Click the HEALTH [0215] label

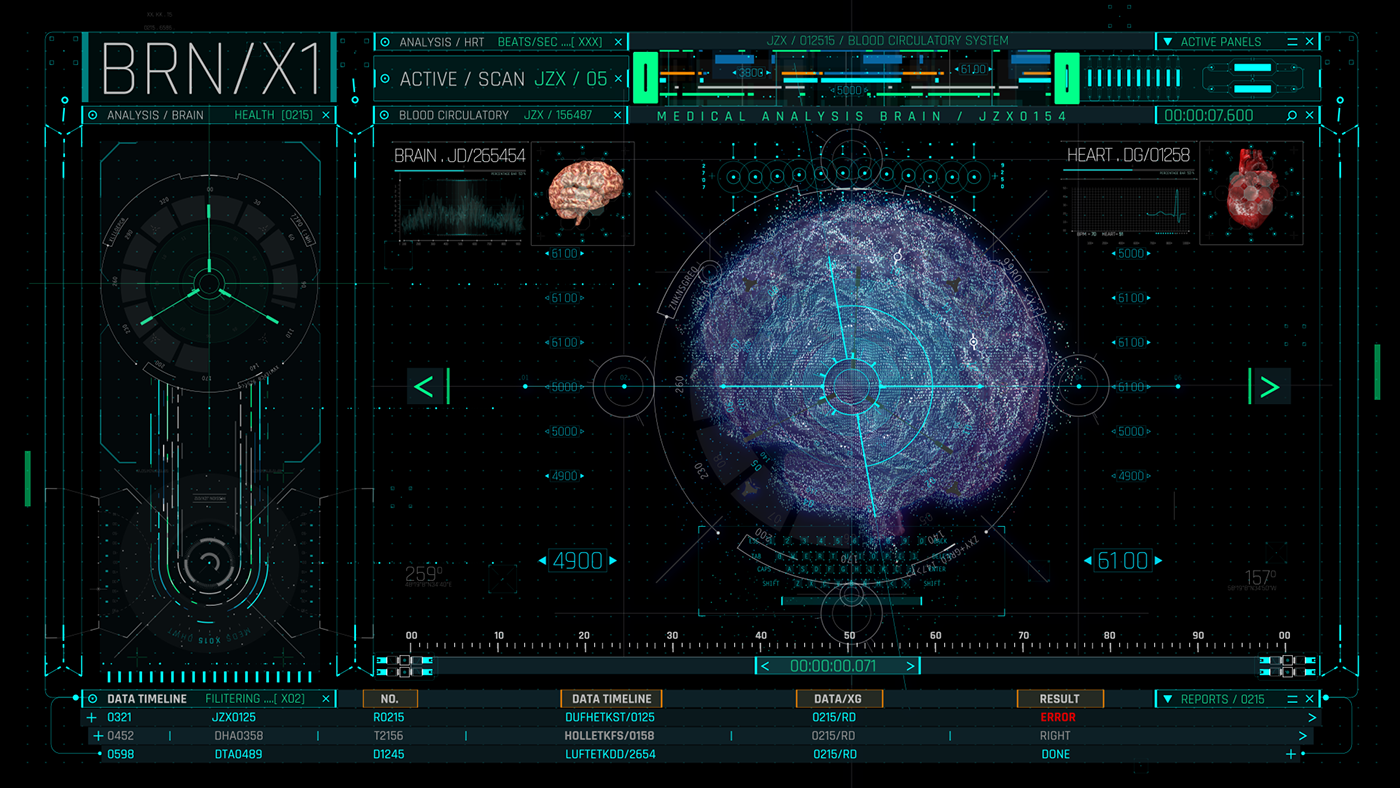[274, 115]
